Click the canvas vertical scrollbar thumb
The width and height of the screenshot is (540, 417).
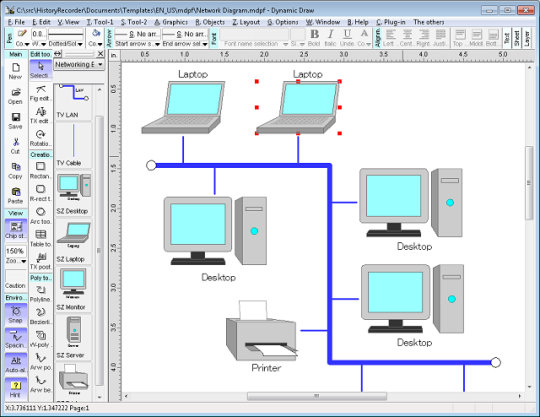pos(529,183)
